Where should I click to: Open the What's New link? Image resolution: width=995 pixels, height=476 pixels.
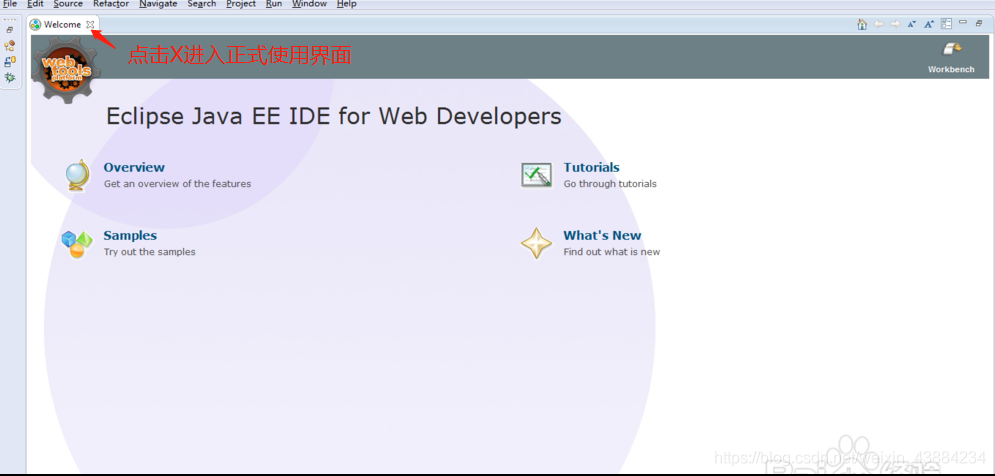(x=602, y=235)
